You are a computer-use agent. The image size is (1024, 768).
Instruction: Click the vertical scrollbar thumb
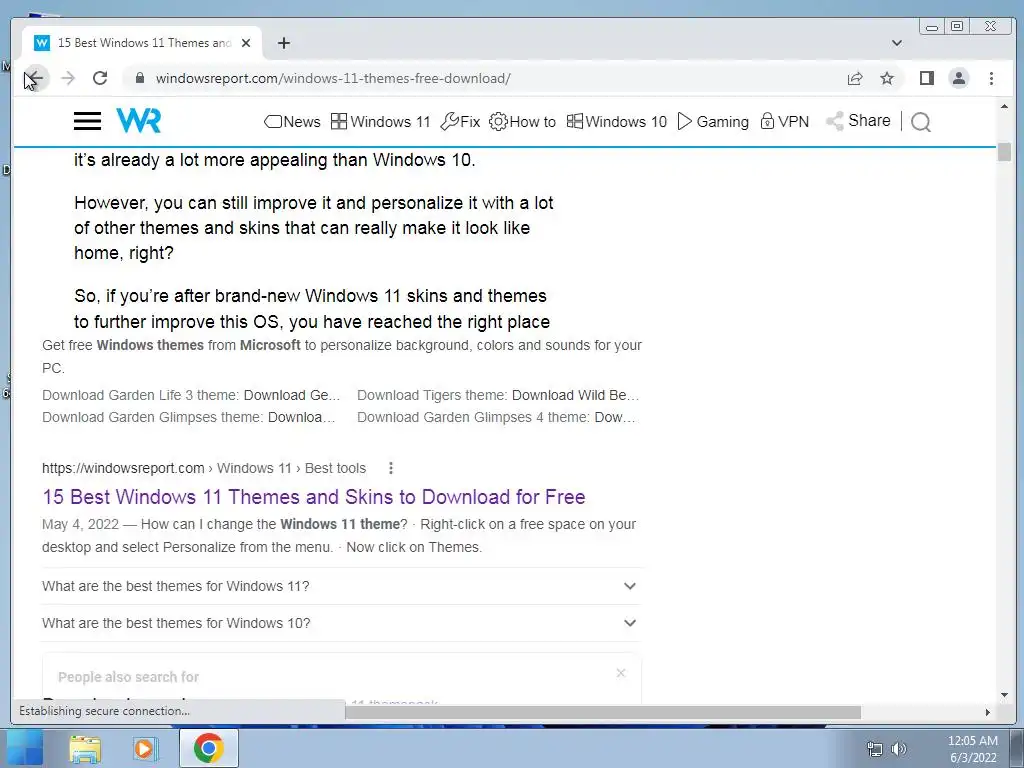coord(1004,152)
